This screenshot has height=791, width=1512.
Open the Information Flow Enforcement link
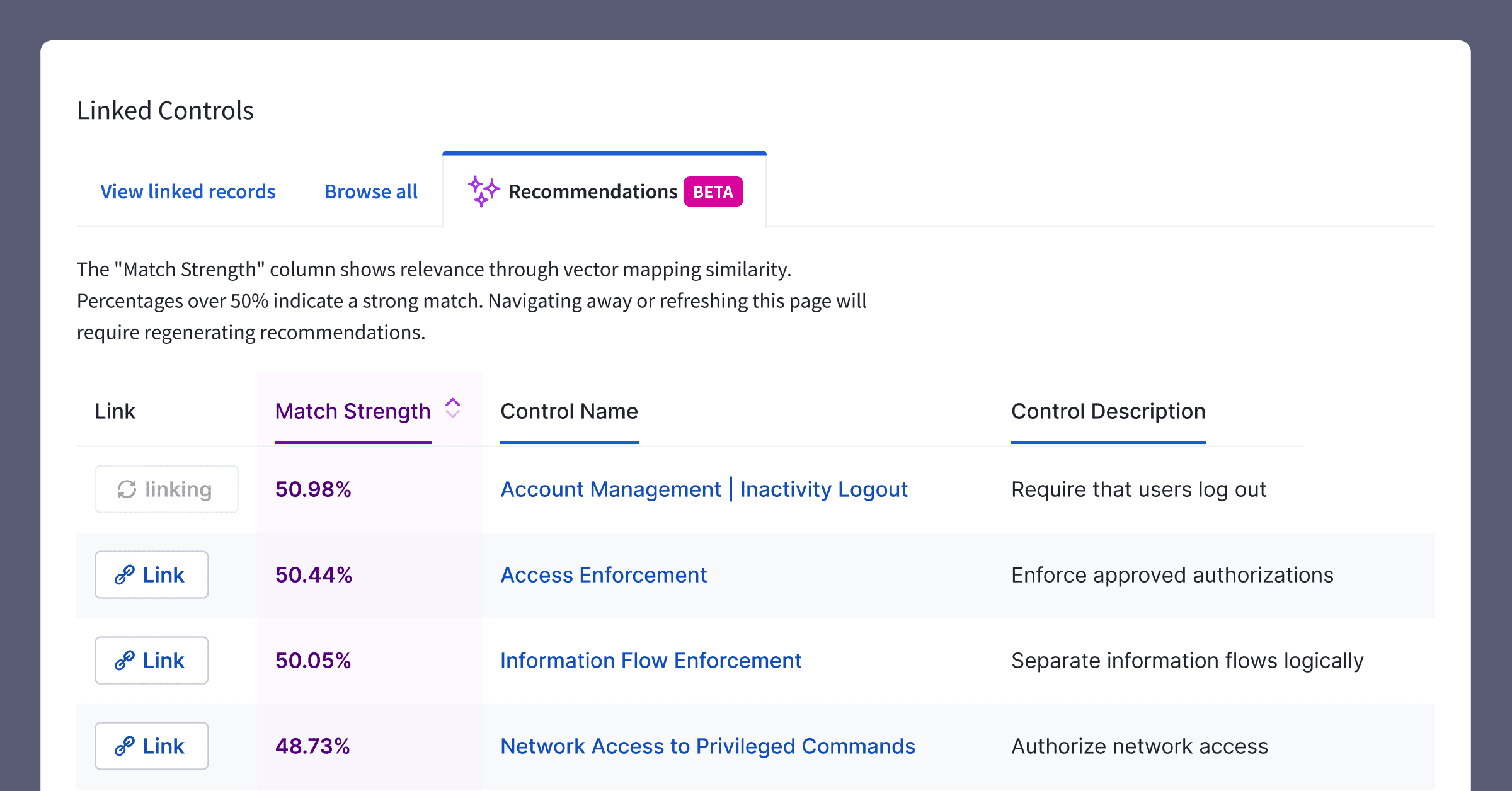click(650, 661)
